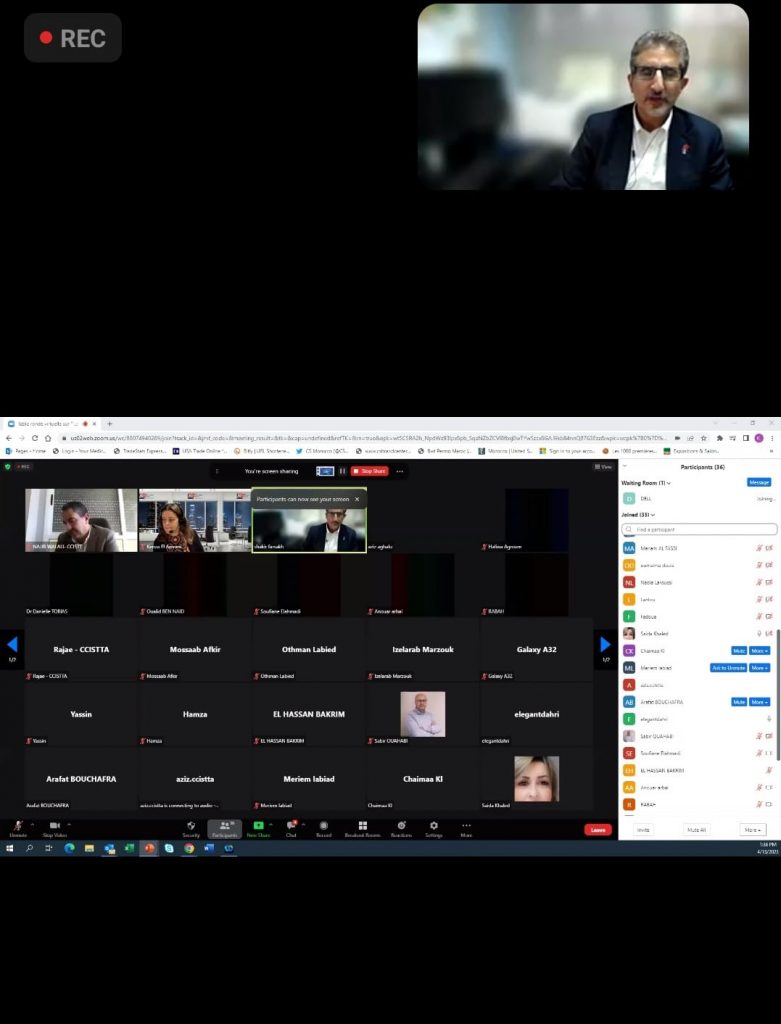The height and width of the screenshot is (1024, 781).
Task: Select EL HASSAN BAKRIM in participants list
Action: (x=697, y=770)
